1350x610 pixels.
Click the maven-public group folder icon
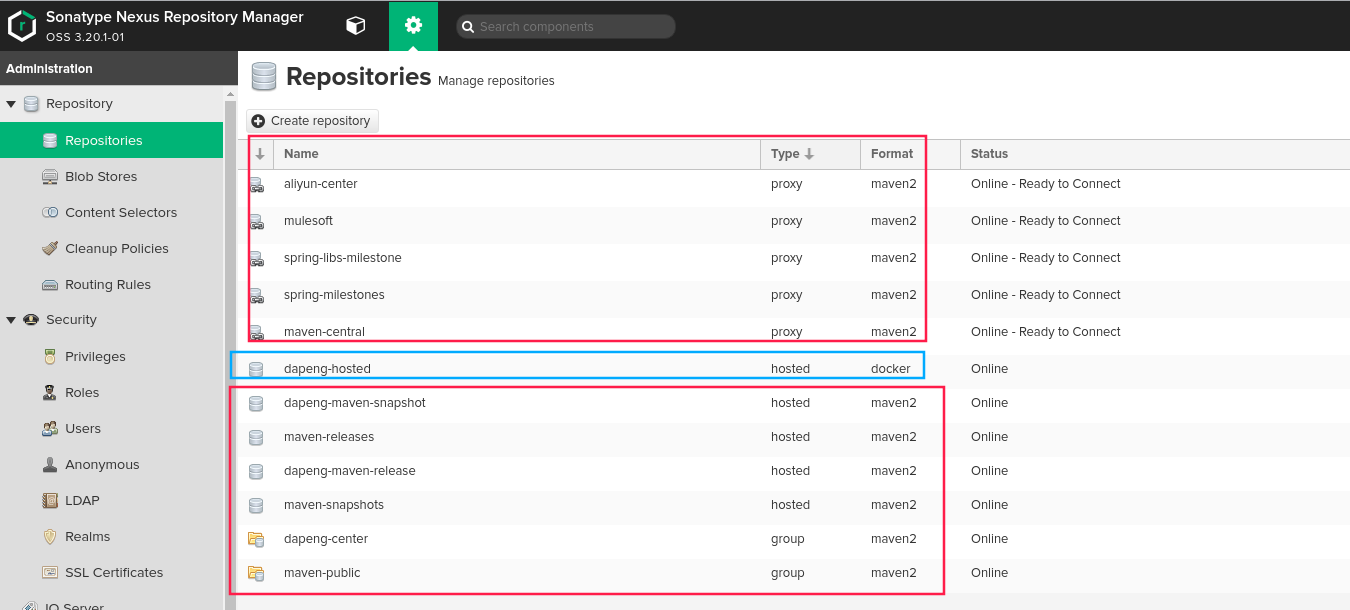pos(256,573)
